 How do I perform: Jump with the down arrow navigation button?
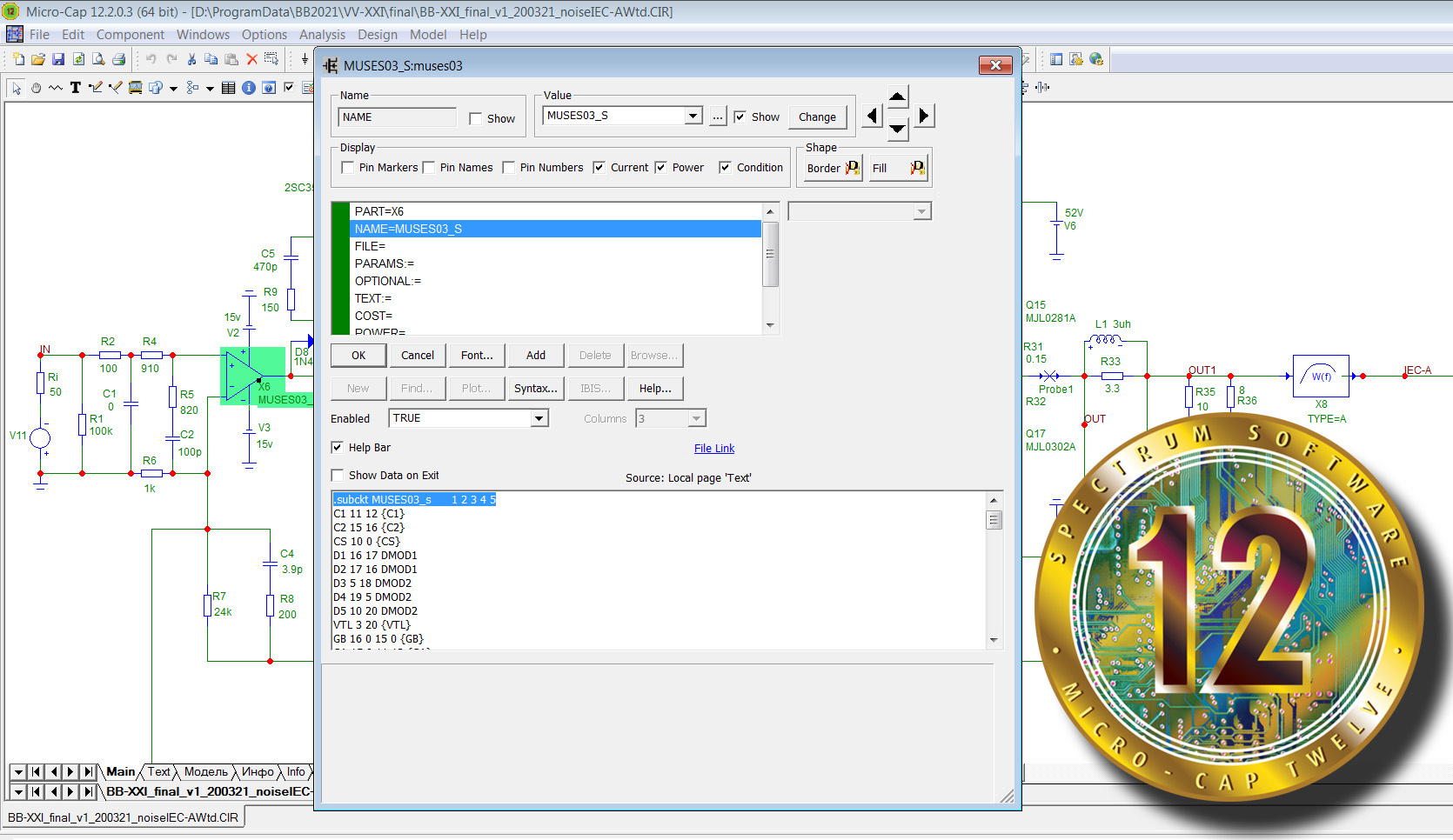[898, 130]
